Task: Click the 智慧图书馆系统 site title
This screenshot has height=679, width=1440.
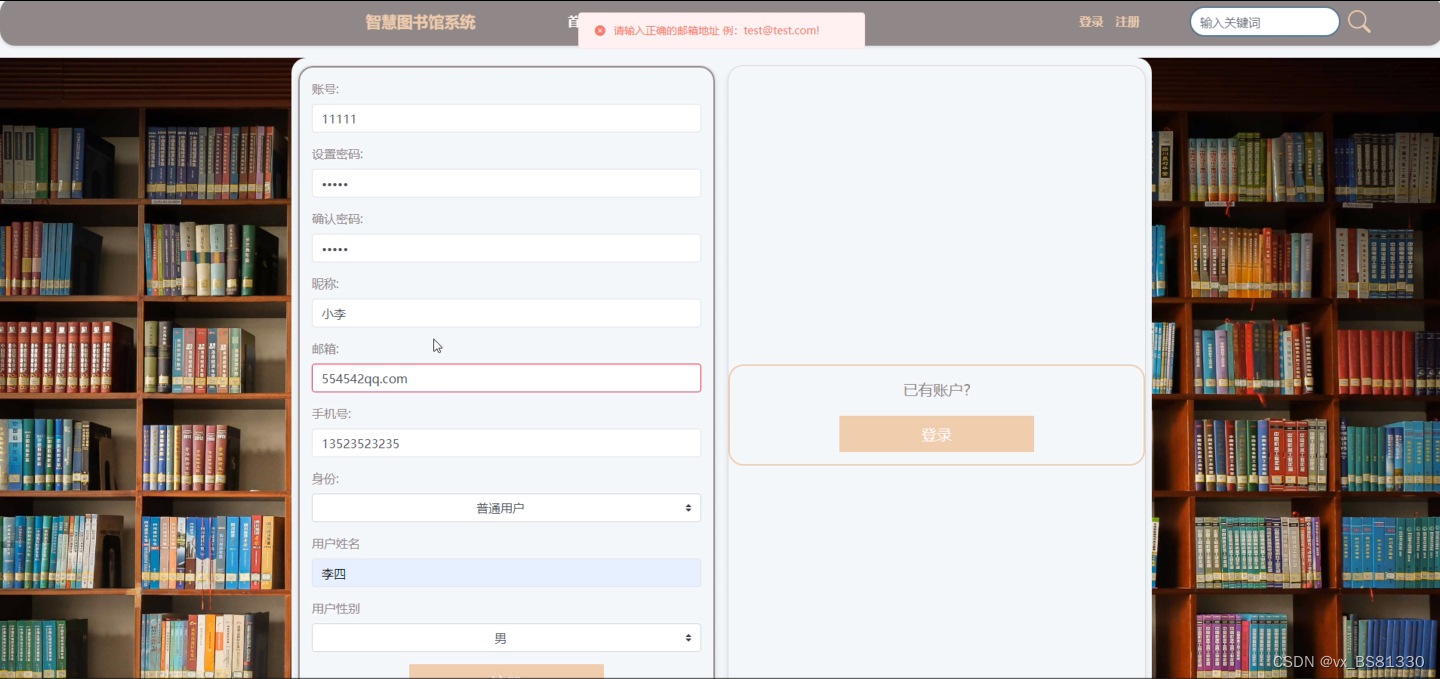Action: click(x=420, y=22)
